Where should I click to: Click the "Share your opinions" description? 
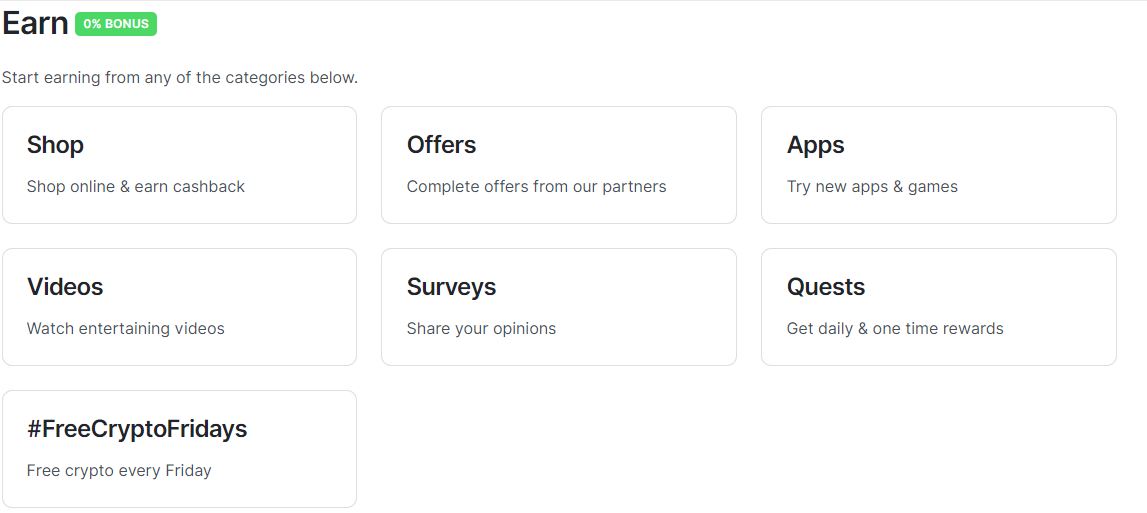click(x=481, y=328)
